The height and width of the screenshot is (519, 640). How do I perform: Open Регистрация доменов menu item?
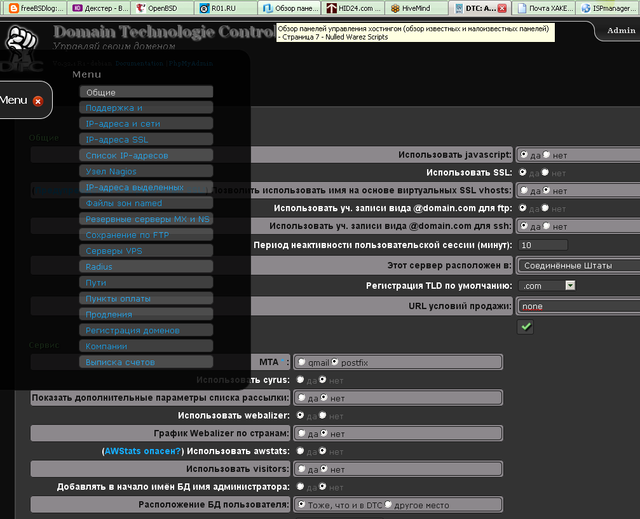[x=146, y=330]
